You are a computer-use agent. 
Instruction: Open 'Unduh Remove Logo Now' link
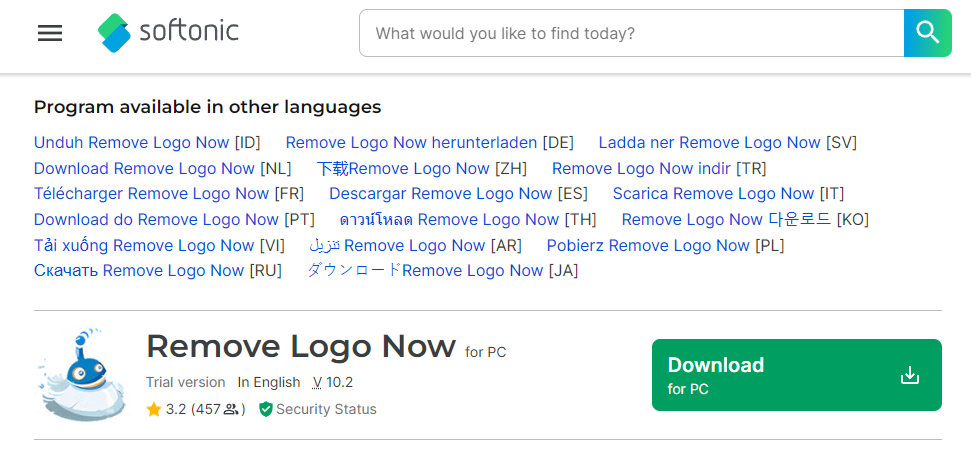131,142
